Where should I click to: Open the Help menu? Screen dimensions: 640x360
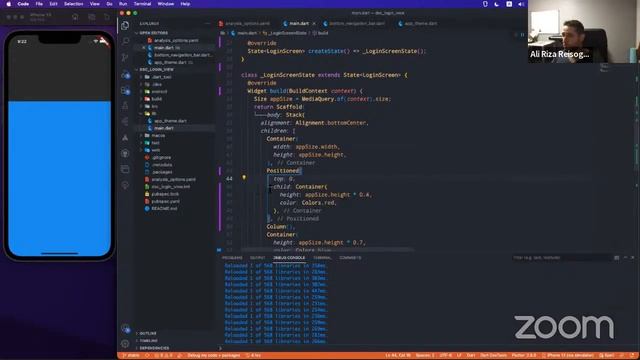(x=185, y=4)
